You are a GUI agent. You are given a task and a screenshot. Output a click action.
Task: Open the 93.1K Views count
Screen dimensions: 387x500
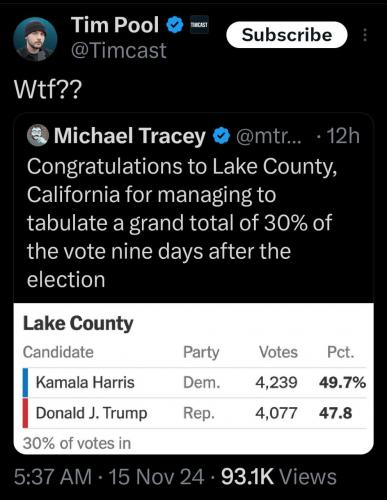[279, 477]
